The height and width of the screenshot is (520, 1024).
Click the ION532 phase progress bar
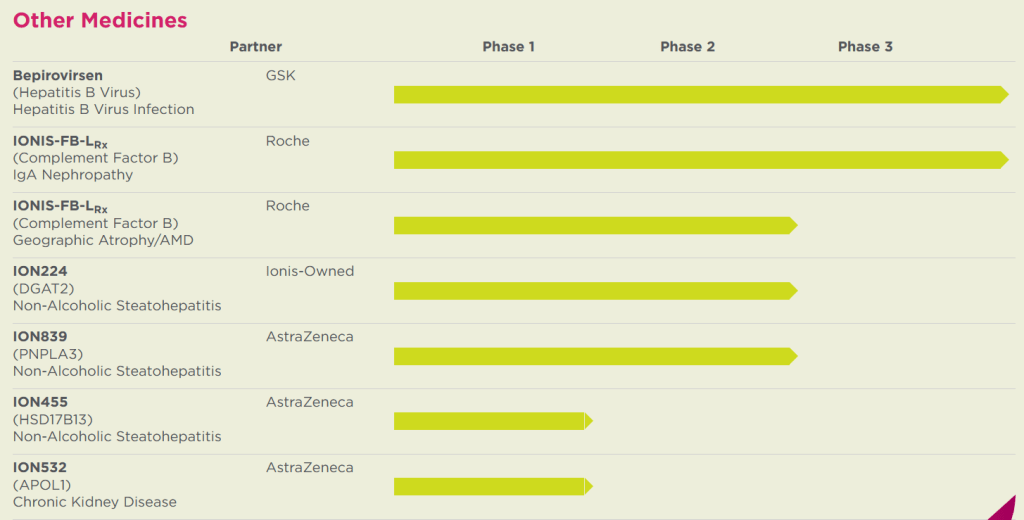[x=491, y=487]
